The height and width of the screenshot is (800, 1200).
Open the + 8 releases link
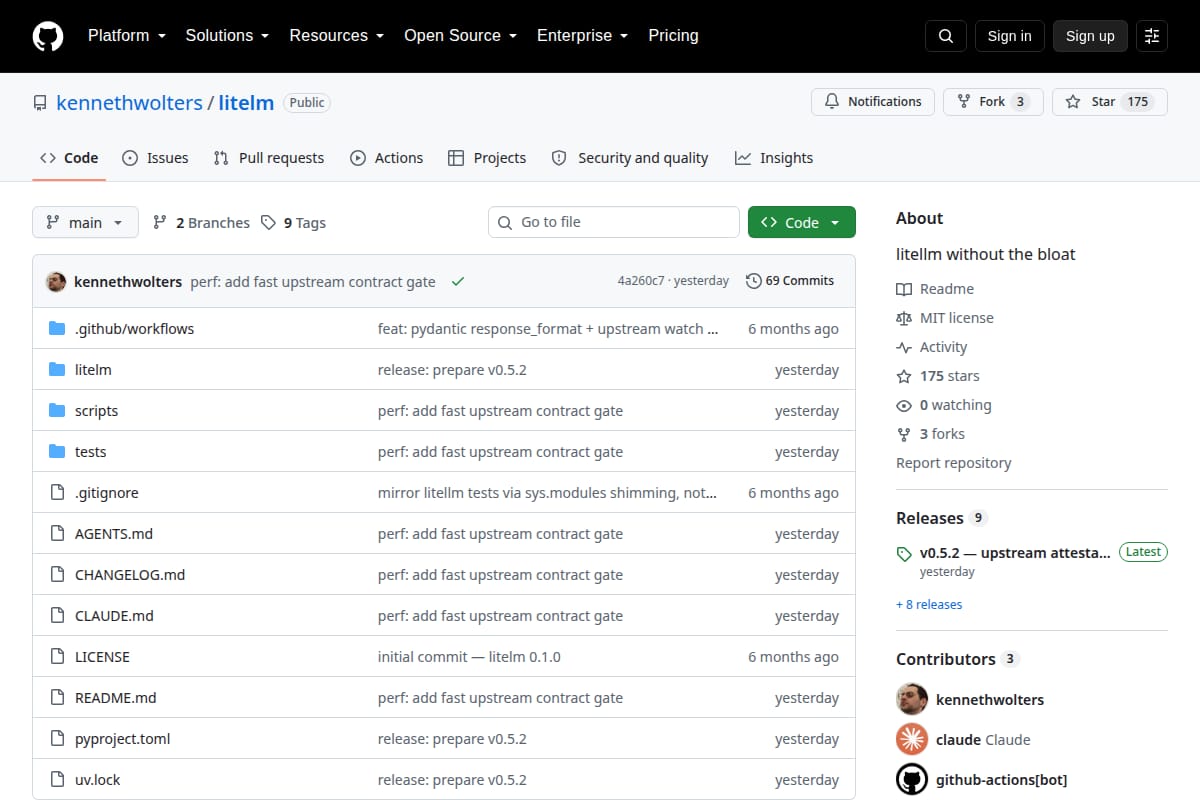tap(929, 604)
